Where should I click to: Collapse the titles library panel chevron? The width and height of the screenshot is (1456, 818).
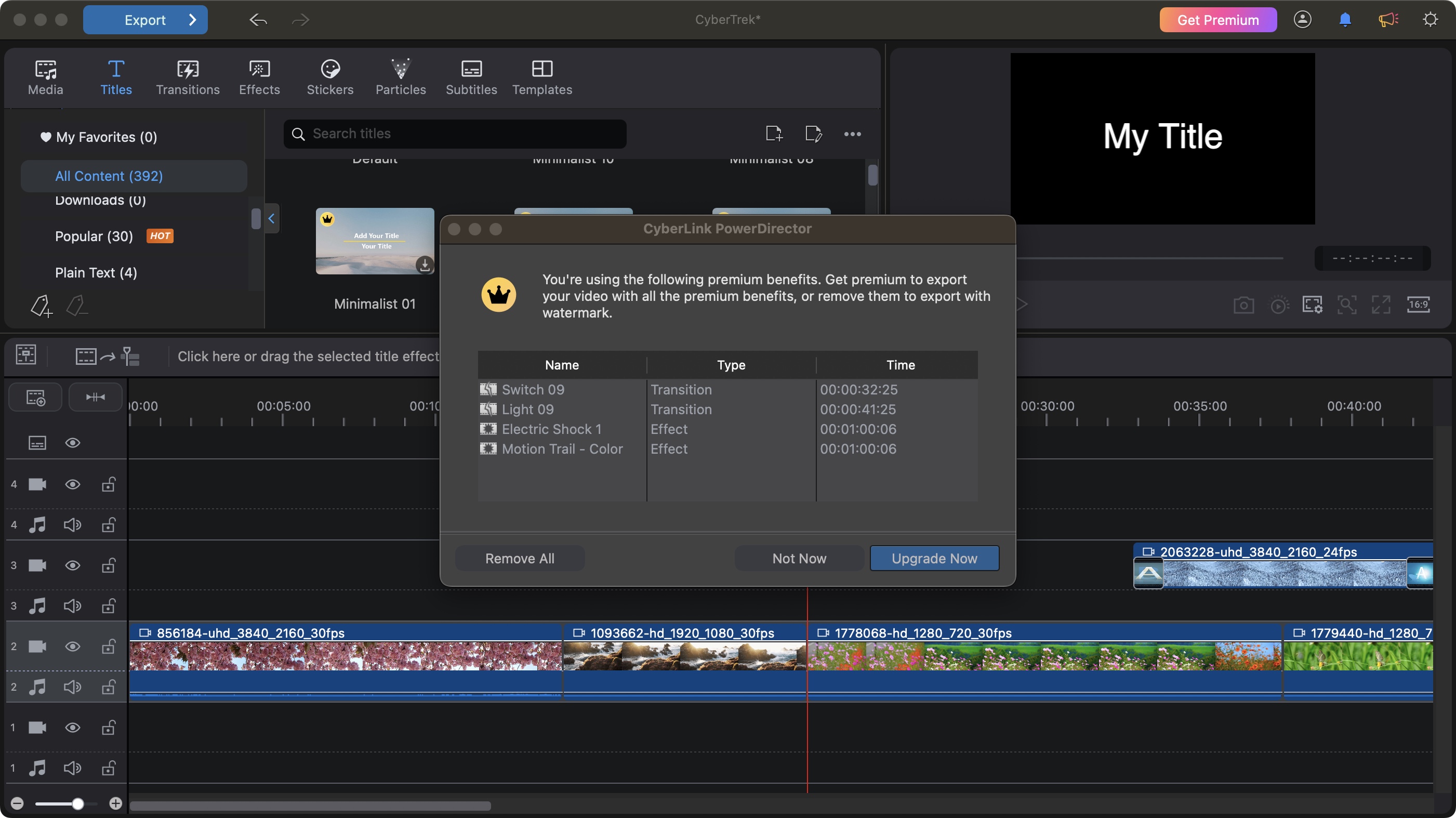pos(272,218)
